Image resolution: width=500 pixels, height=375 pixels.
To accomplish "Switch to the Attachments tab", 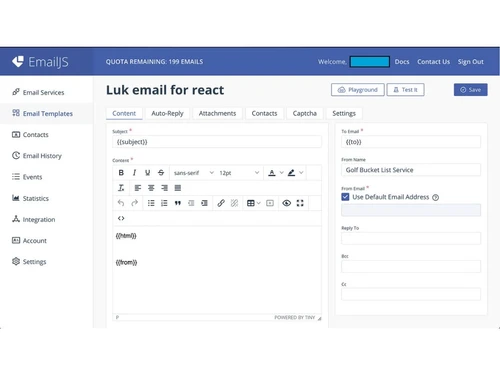I will coord(217,113).
